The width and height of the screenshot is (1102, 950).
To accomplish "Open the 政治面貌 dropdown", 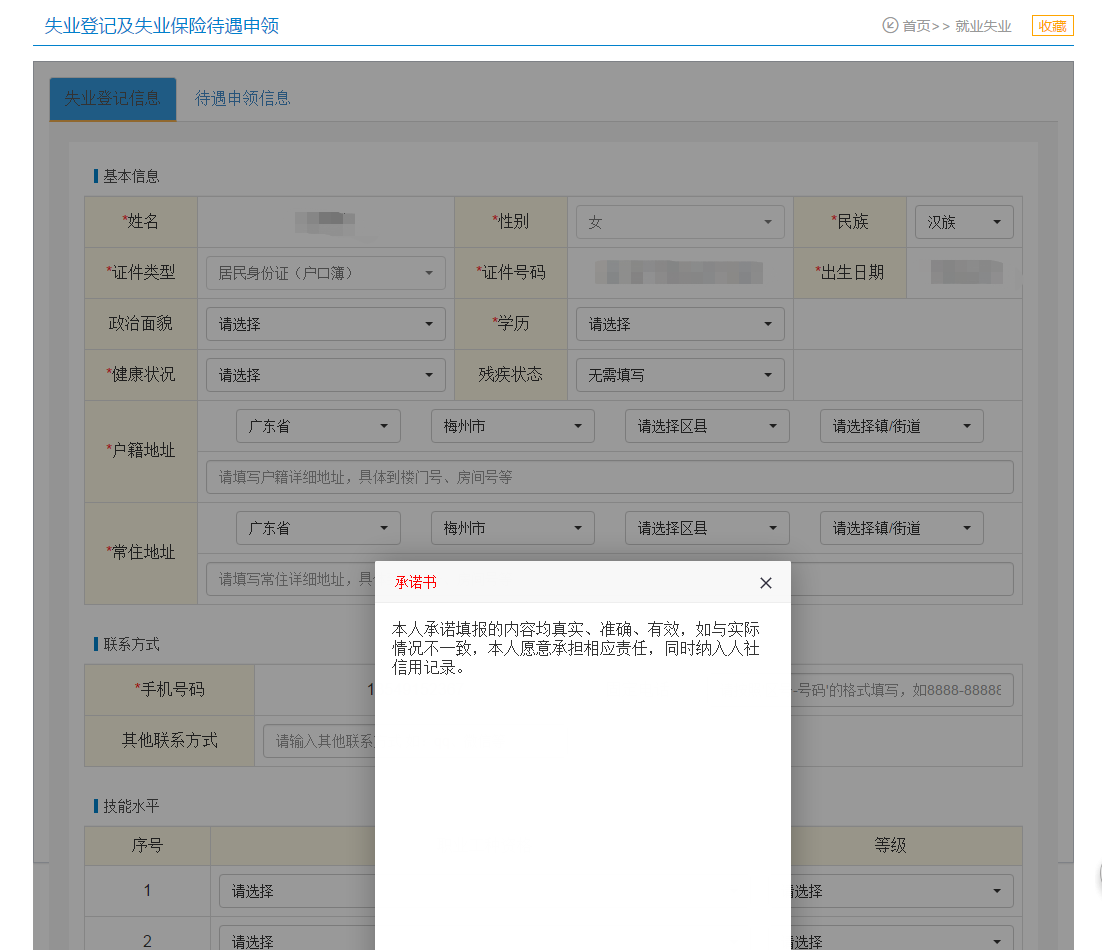I will pos(325,324).
